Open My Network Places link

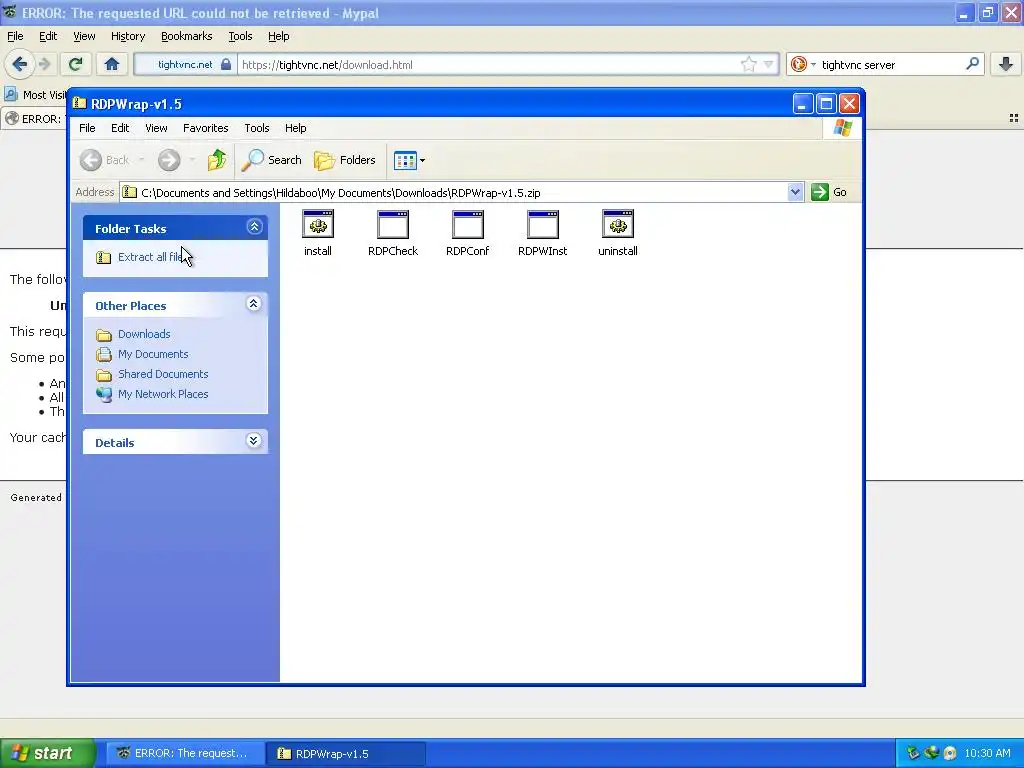click(163, 394)
